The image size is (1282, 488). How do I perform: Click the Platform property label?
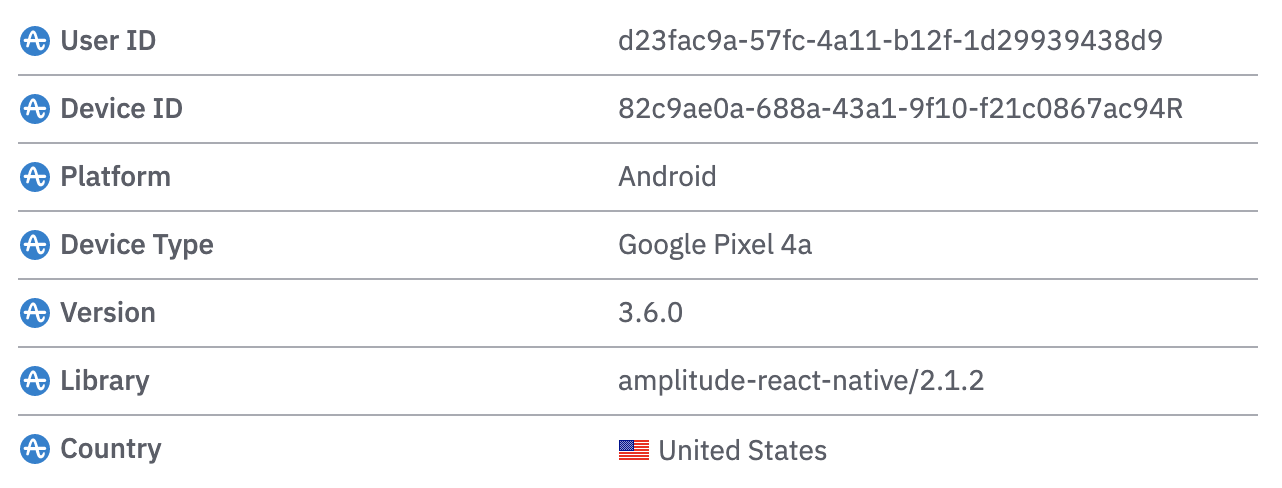pyautogui.click(x=116, y=177)
